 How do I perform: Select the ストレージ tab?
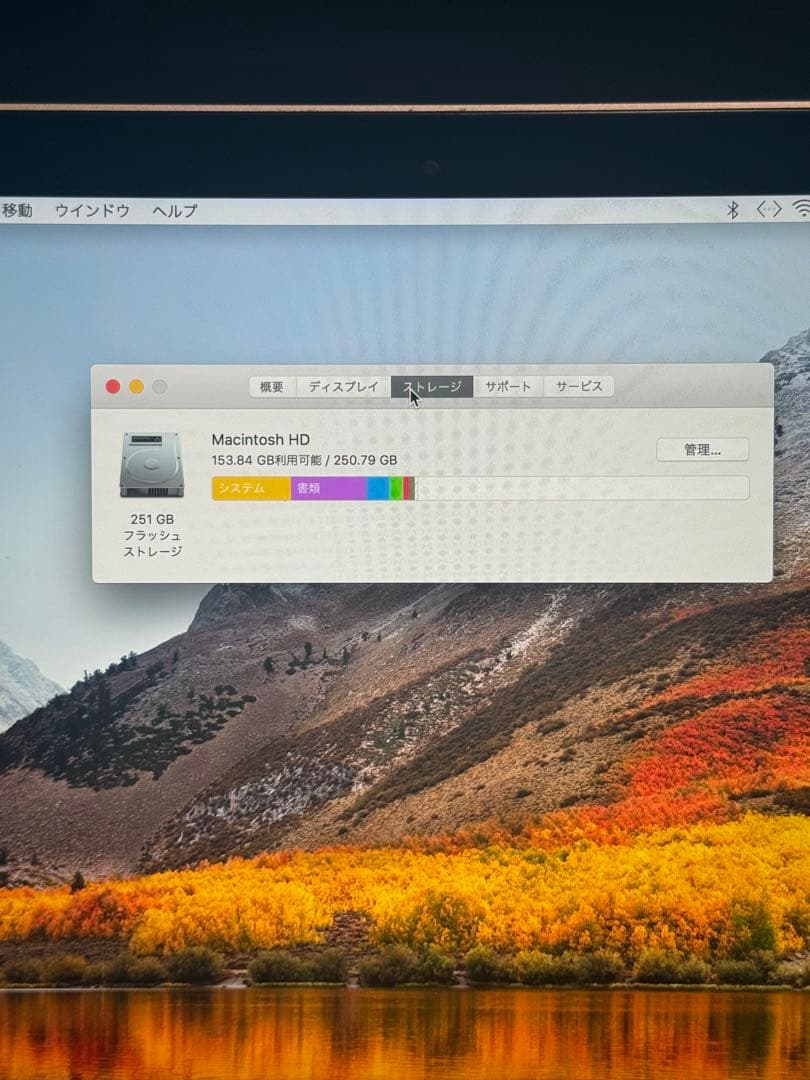(432, 384)
